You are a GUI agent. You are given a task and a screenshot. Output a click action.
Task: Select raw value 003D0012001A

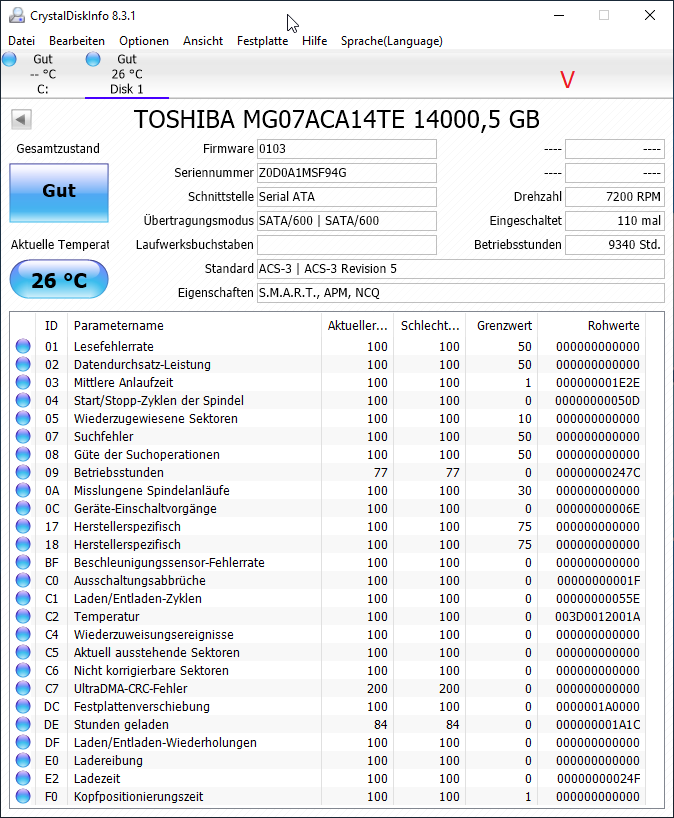[x=598, y=617]
